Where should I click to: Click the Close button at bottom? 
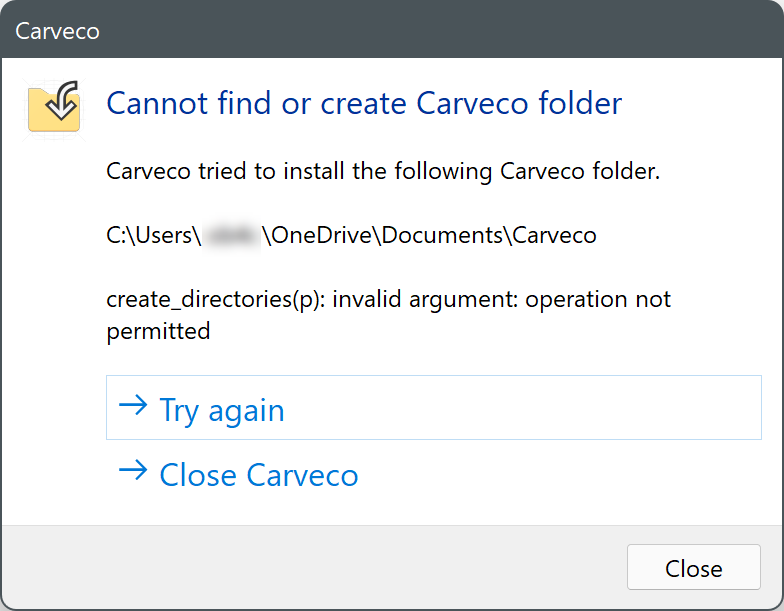[x=694, y=568]
